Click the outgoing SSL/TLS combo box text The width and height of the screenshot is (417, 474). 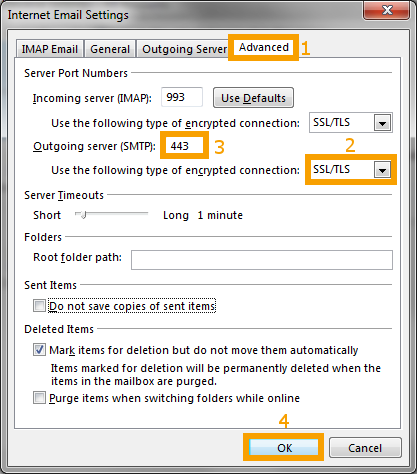332,170
